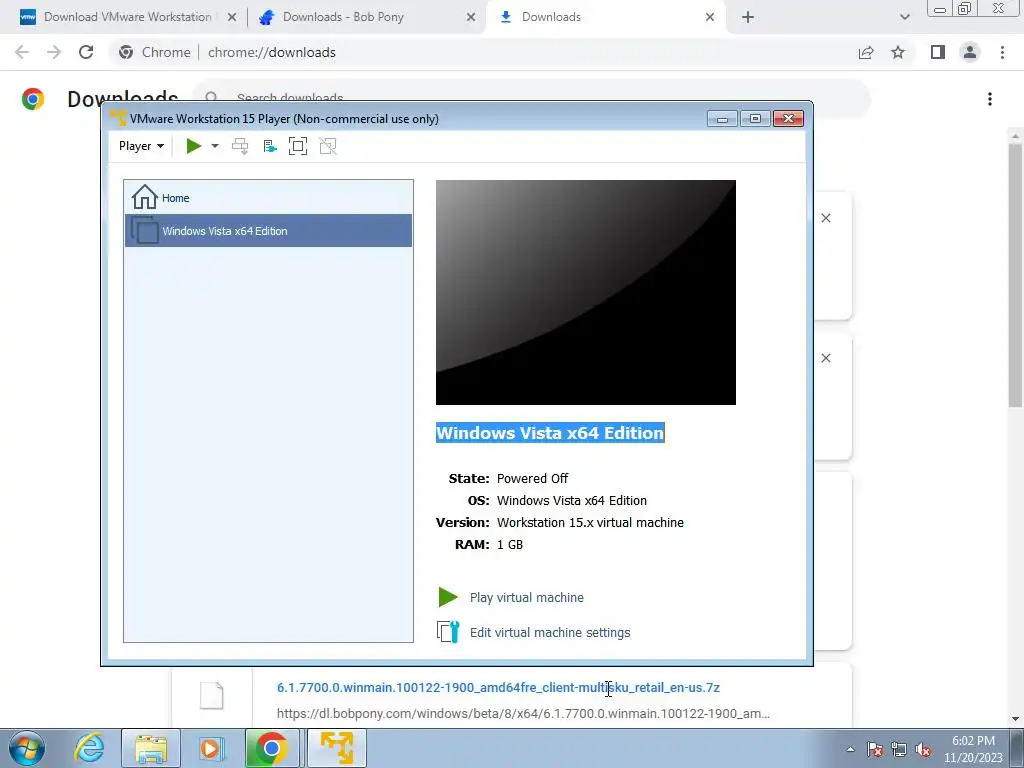Click Chrome taskbar icon
1024x768 pixels.
272,748
